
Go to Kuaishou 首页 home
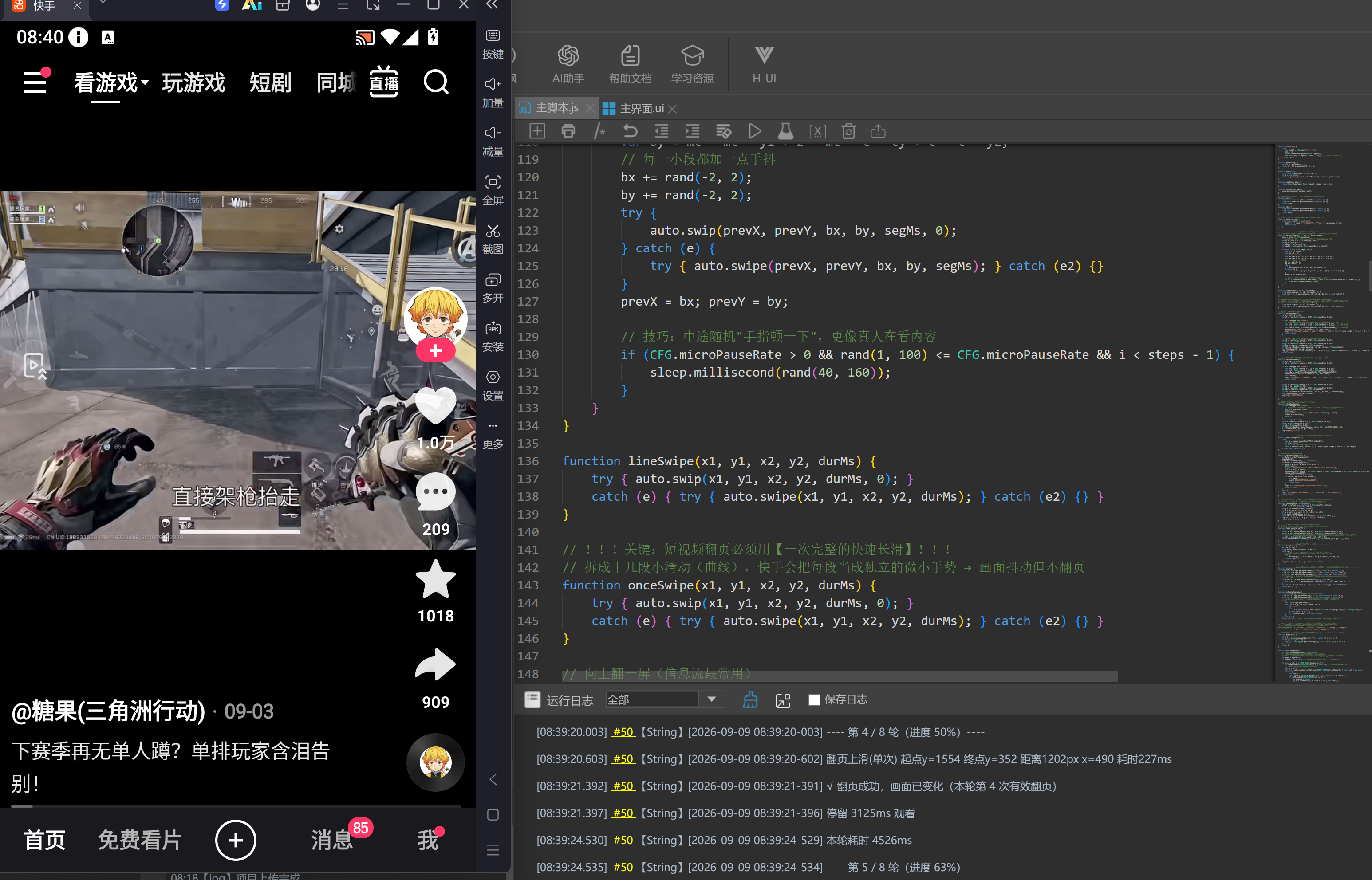click(x=44, y=840)
